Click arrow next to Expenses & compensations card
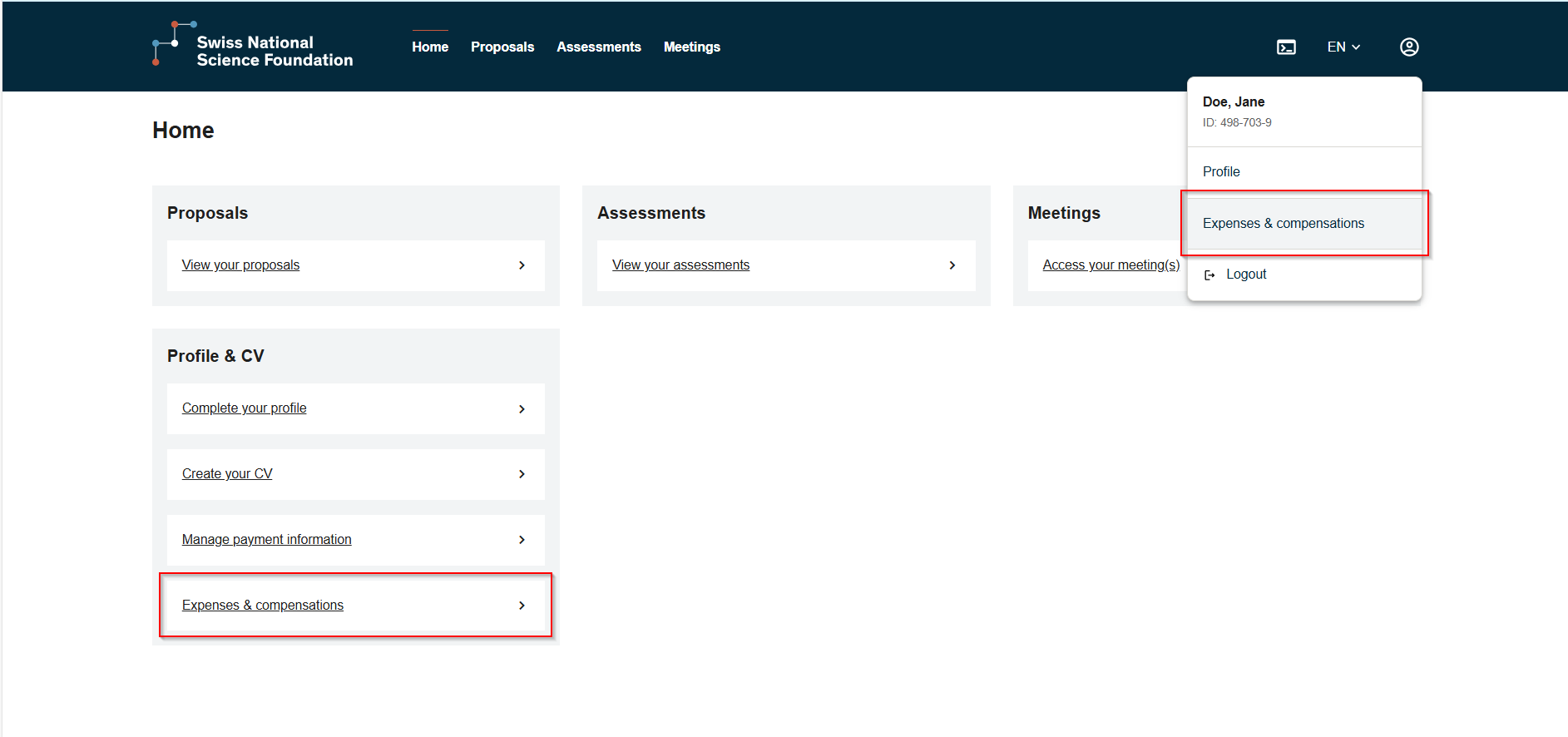This screenshot has height=737, width=1568. [x=522, y=606]
